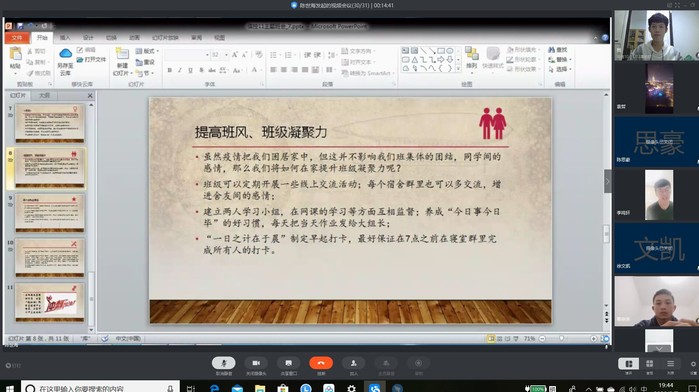Open the 版式 layout dropdown
The width and height of the screenshot is (699, 392).
147,51
